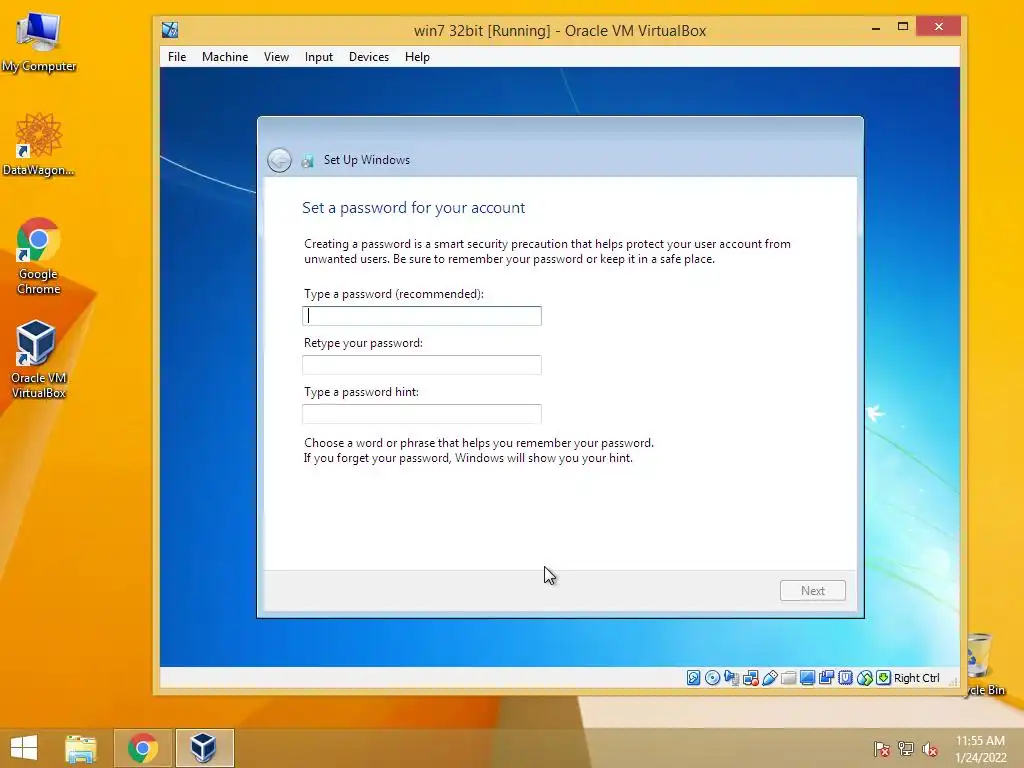Select the Oracle VM VirtualBox desktop shortcut
The height and width of the screenshot is (768, 1024).
[x=39, y=359]
